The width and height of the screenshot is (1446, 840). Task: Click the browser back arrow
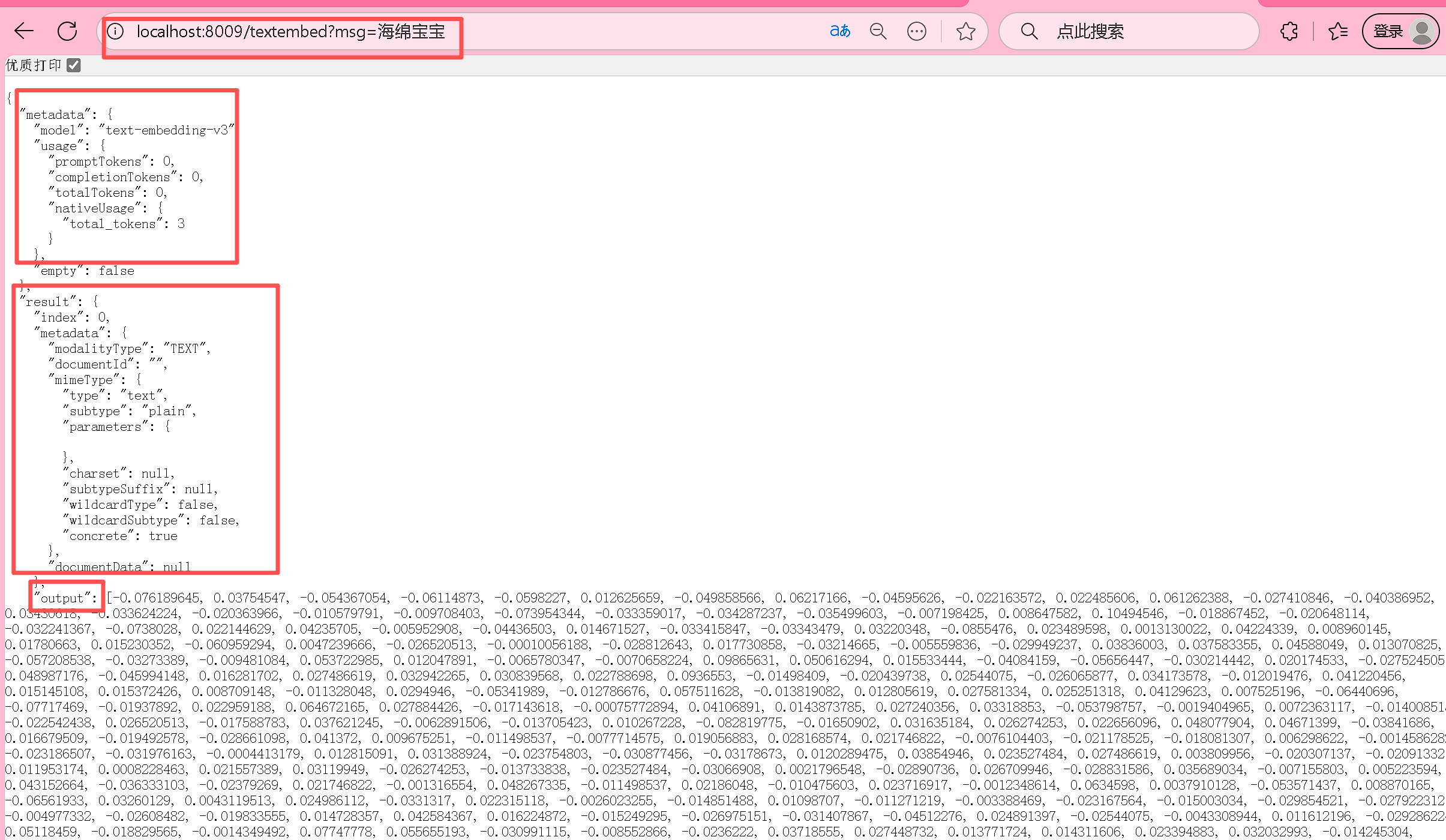pyautogui.click(x=24, y=31)
